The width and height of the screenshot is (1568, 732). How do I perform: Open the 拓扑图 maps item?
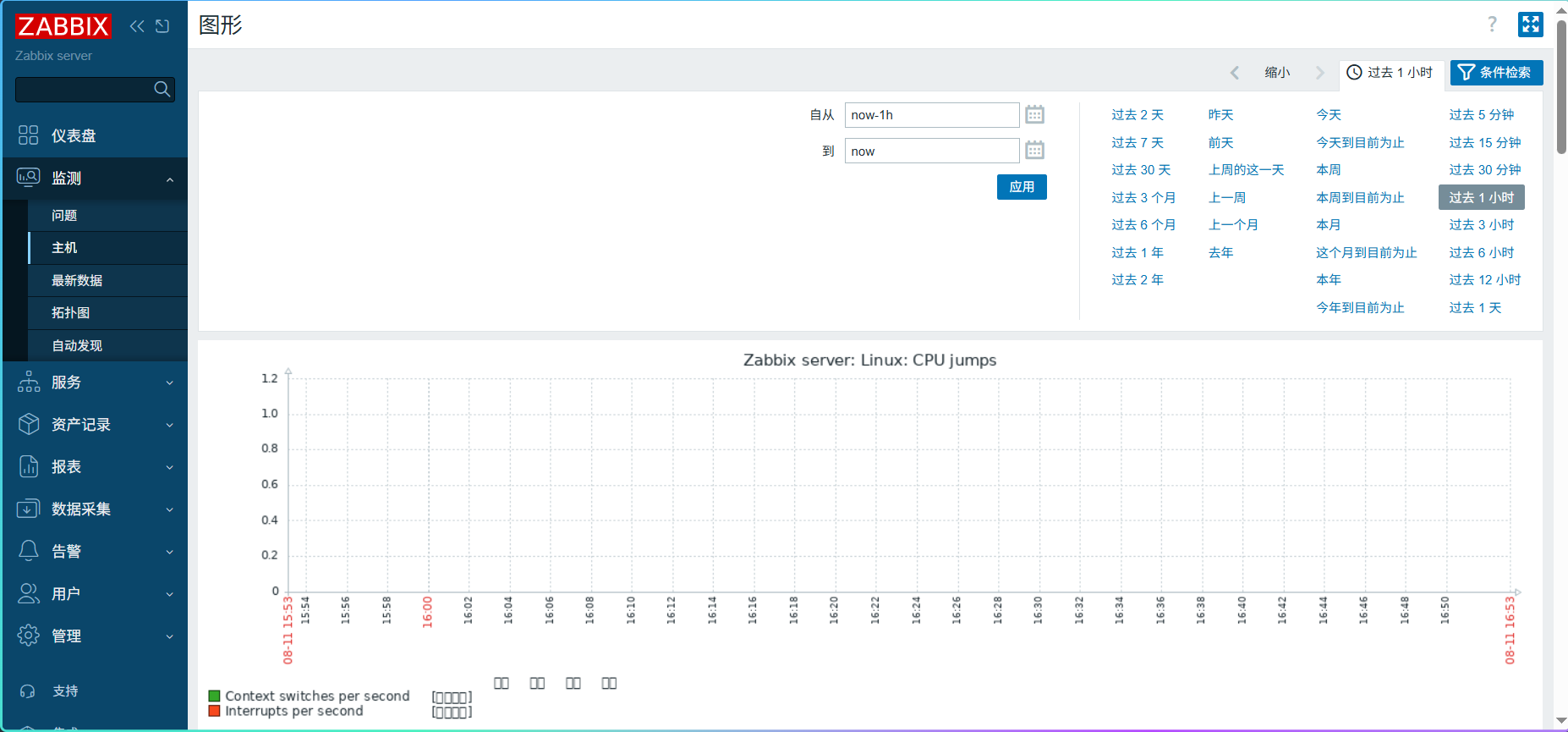click(x=107, y=313)
